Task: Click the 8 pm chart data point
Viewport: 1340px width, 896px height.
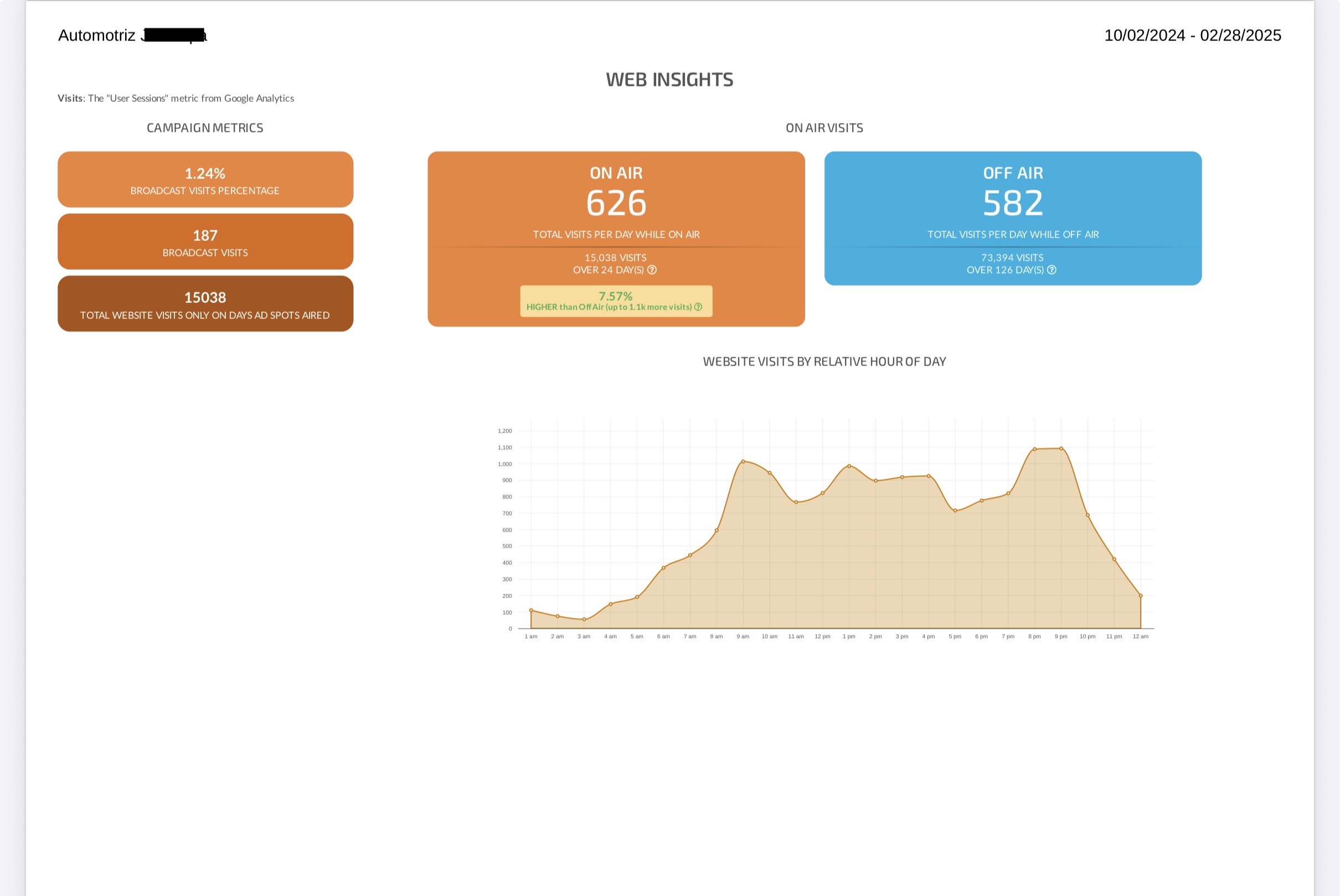Action: point(1034,449)
